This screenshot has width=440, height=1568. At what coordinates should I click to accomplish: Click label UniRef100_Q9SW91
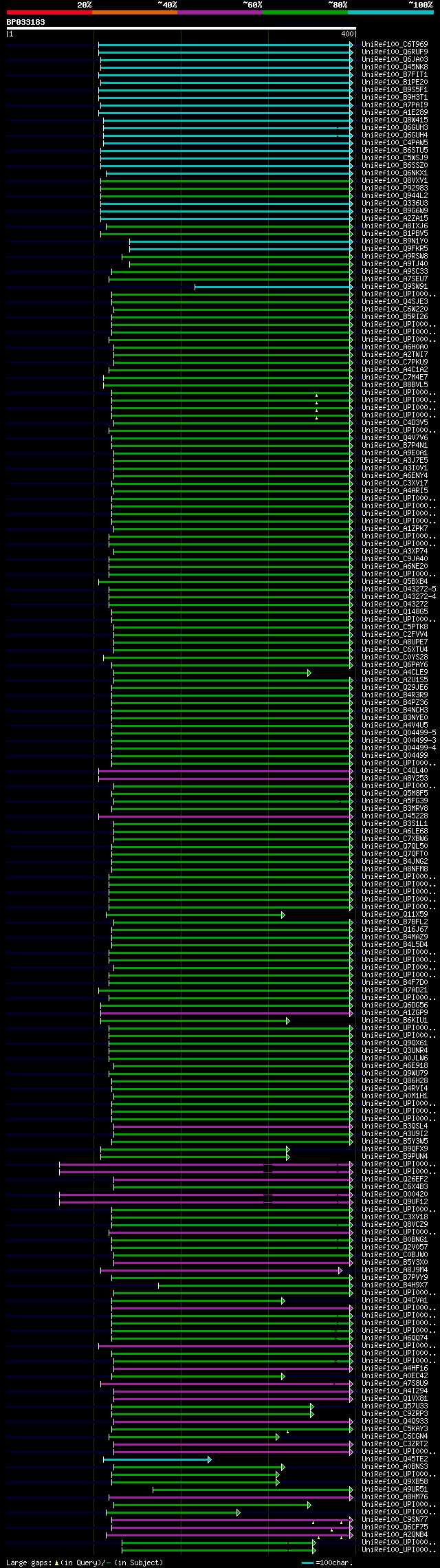(395, 286)
